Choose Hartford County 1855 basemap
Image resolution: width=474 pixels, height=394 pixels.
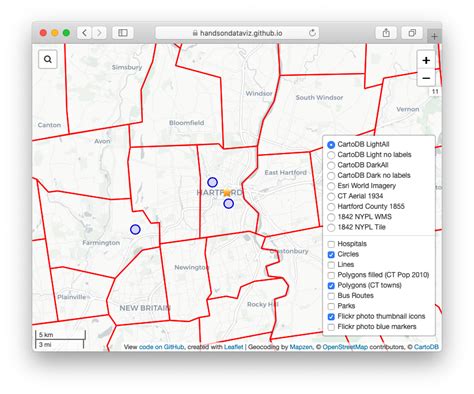pyautogui.click(x=366, y=206)
